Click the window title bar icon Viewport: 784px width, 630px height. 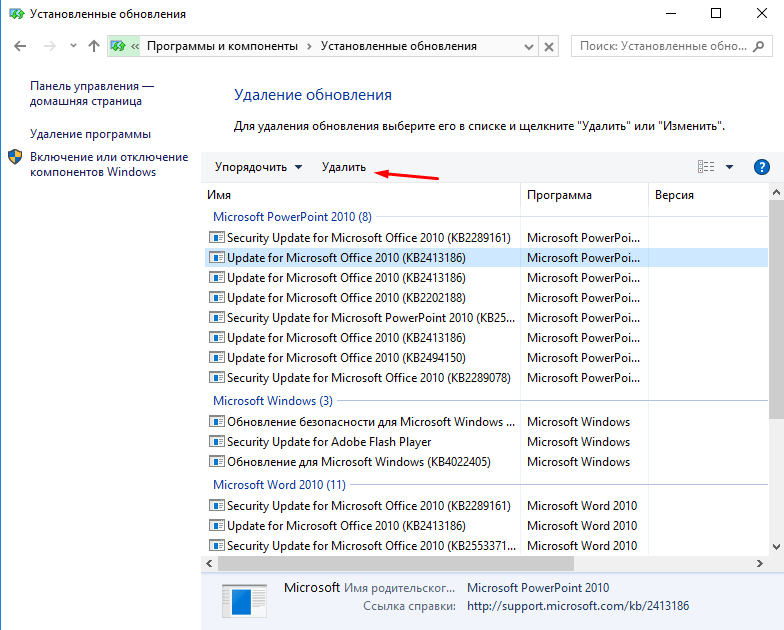pyautogui.click(x=16, y=14)
